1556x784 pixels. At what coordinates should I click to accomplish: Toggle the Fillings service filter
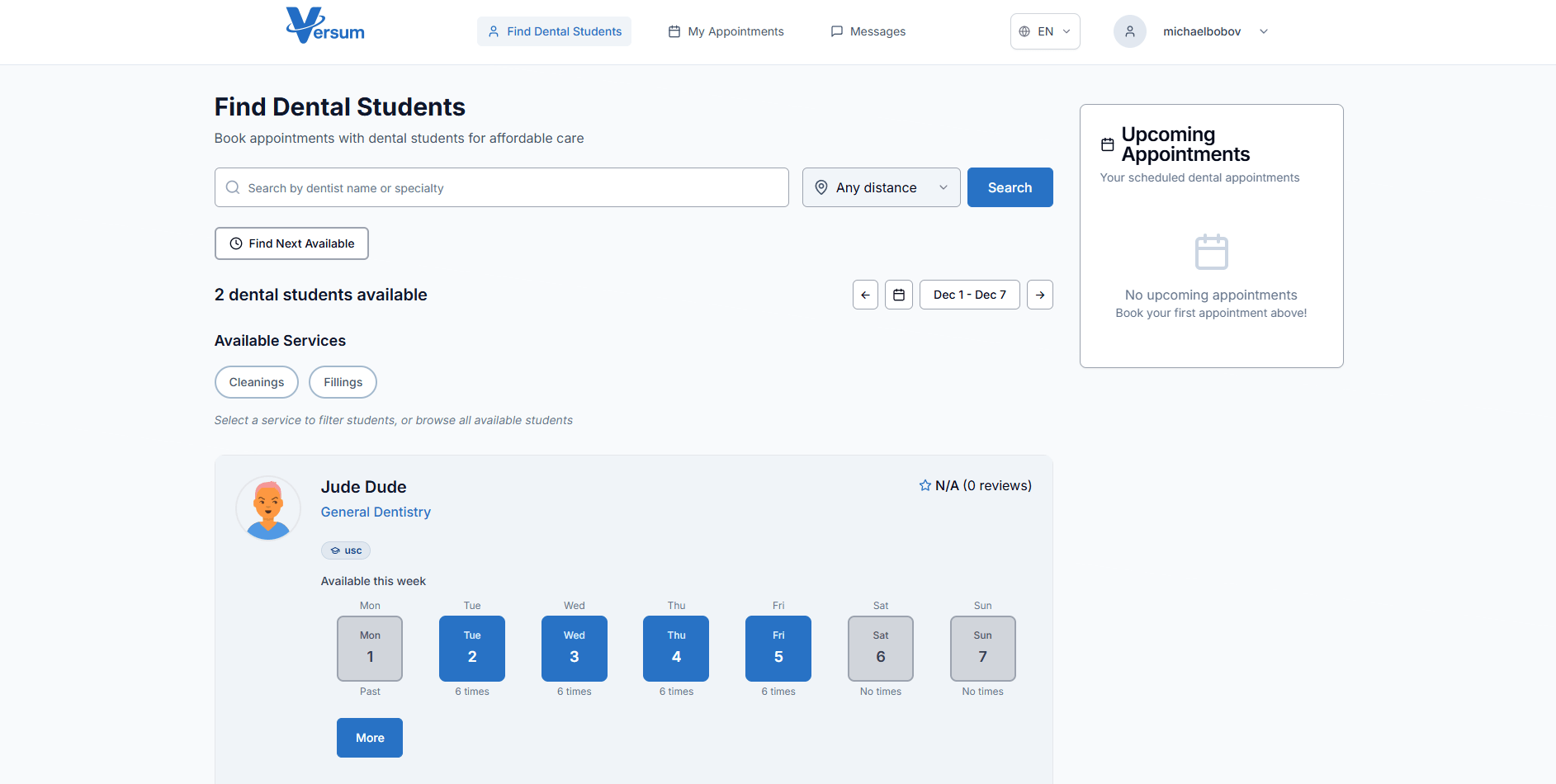point(343,382)
